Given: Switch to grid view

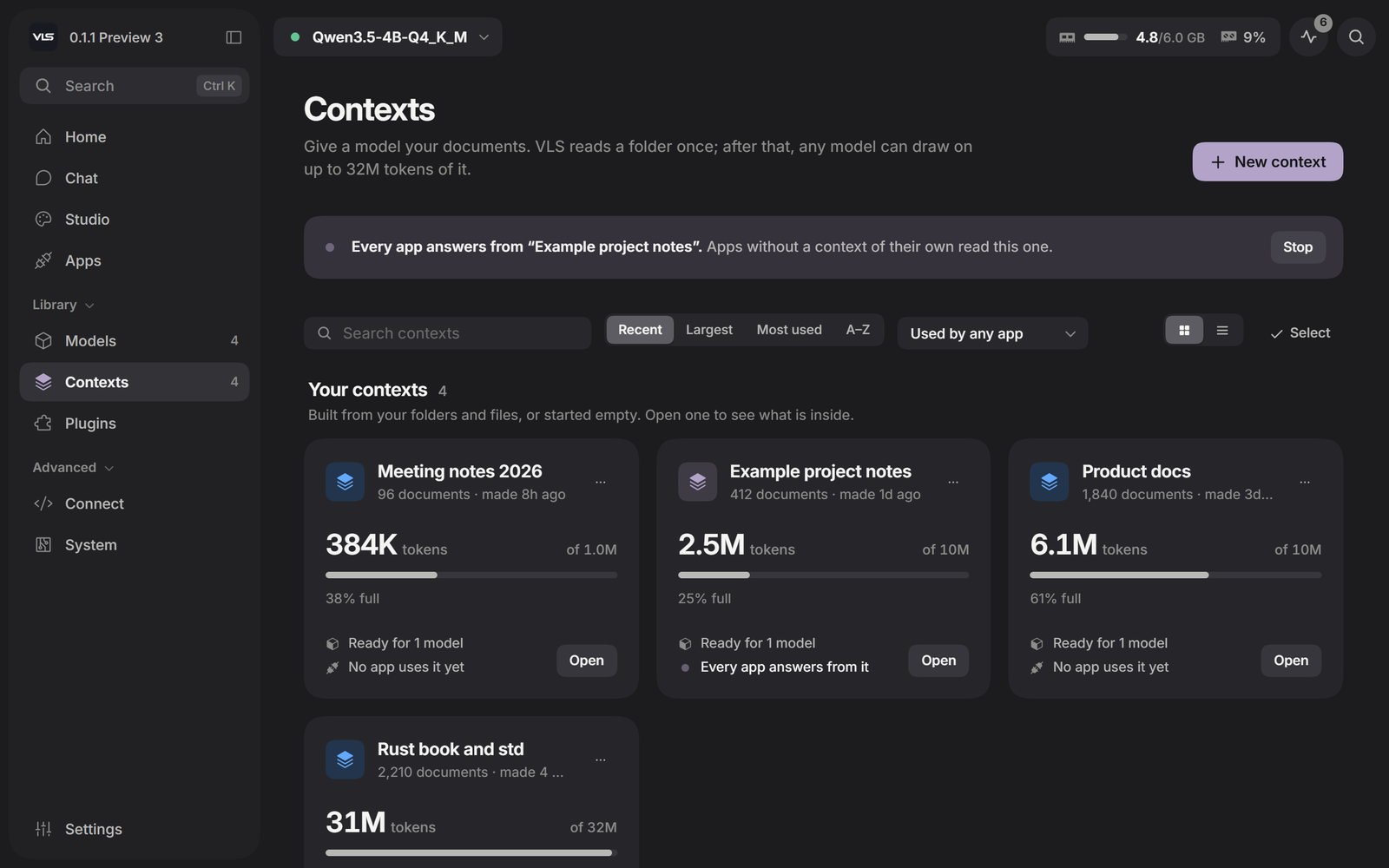Looking at the screenshot, I should click(x=1184, y=331).
